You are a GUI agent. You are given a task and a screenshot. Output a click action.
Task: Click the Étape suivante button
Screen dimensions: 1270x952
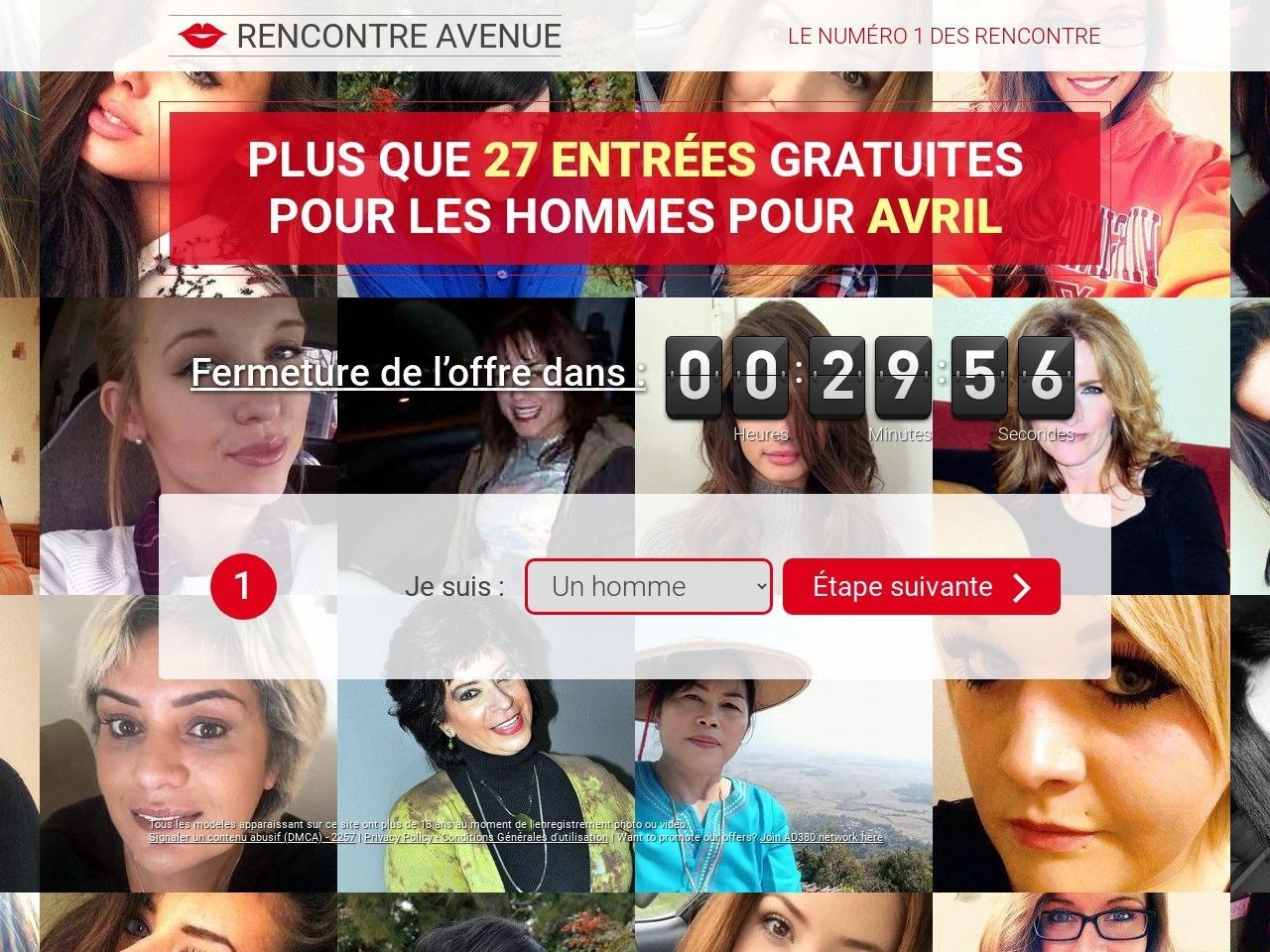922,586
